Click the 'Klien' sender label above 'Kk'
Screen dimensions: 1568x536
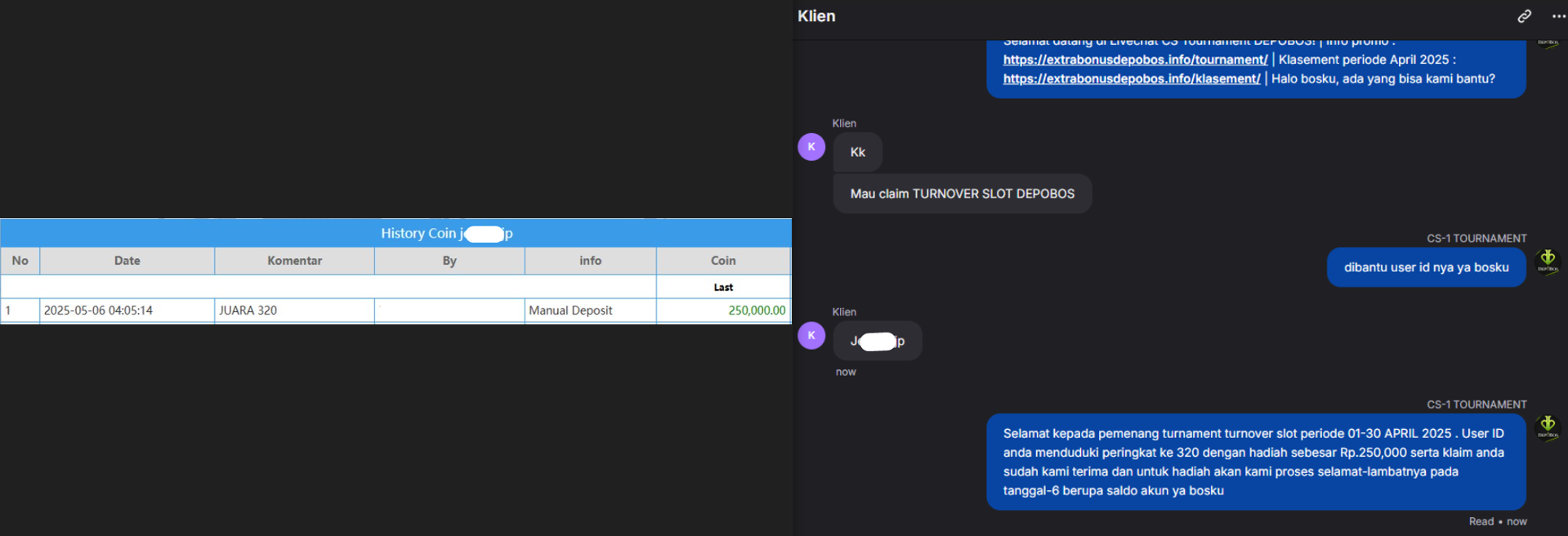844,123
